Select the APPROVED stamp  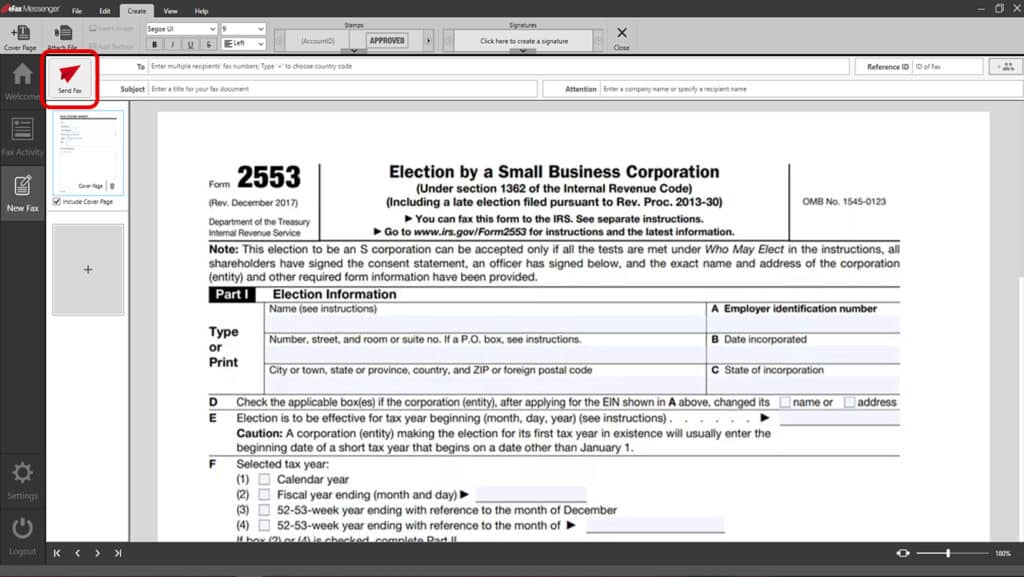(x=387, y=41)
